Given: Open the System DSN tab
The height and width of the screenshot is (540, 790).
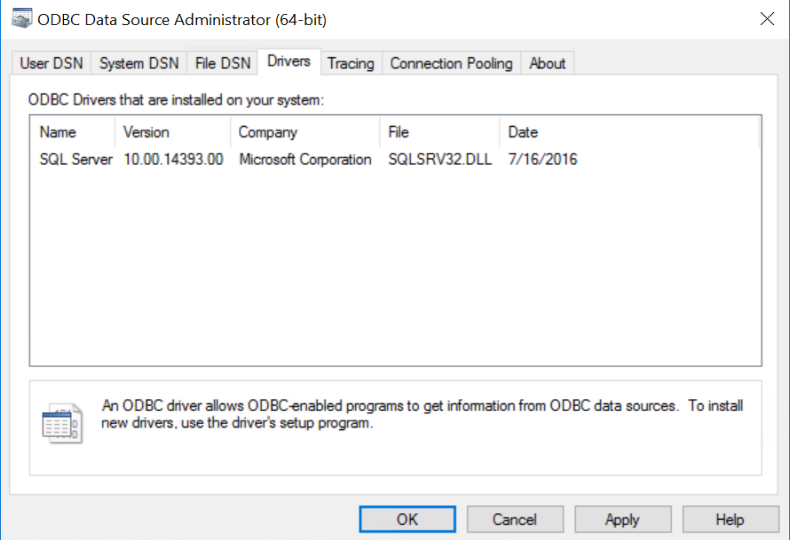Looking at the screenshot, I should click(x=139, y=63).
